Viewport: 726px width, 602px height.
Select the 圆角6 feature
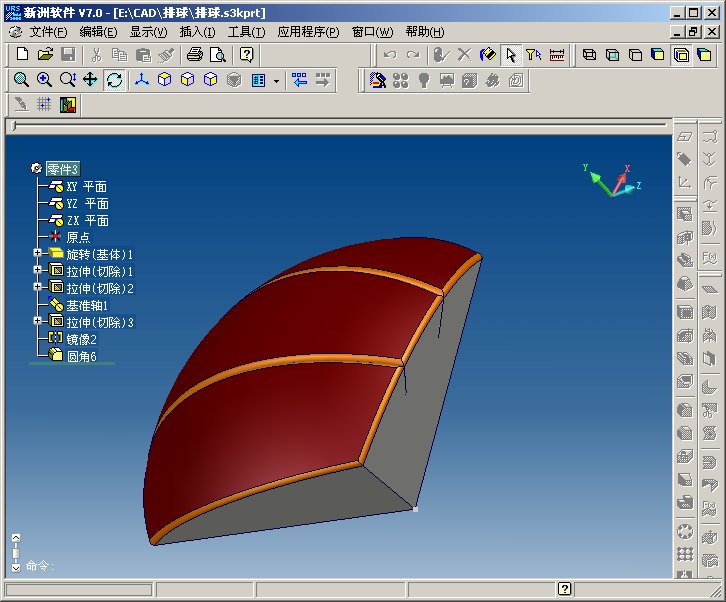coord(81,357)
